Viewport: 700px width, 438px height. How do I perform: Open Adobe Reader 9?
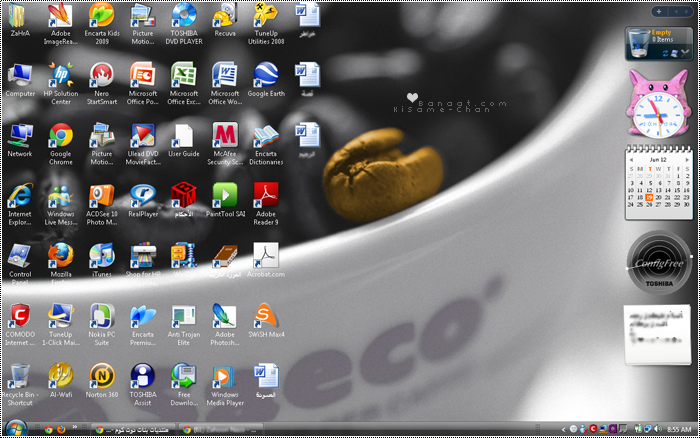point(266,196)
